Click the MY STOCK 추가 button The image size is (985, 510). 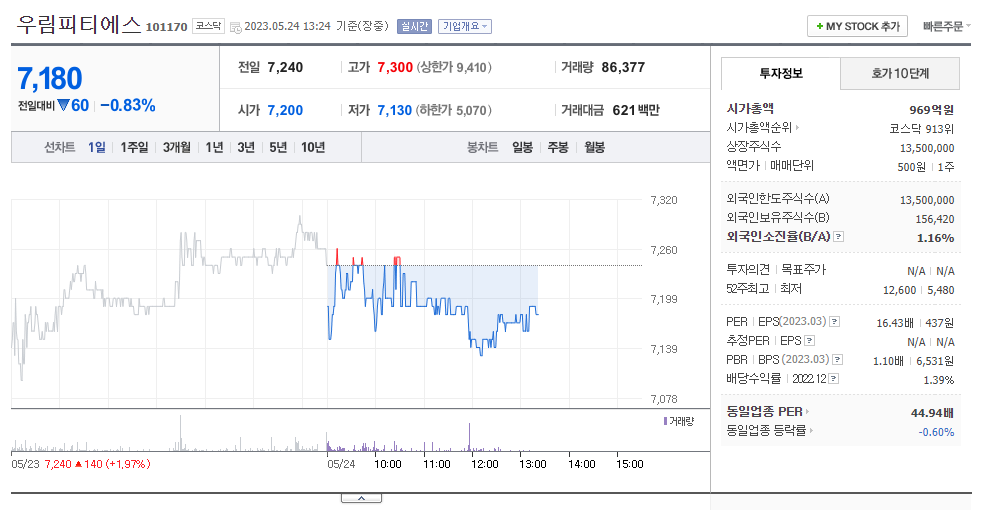857,26
